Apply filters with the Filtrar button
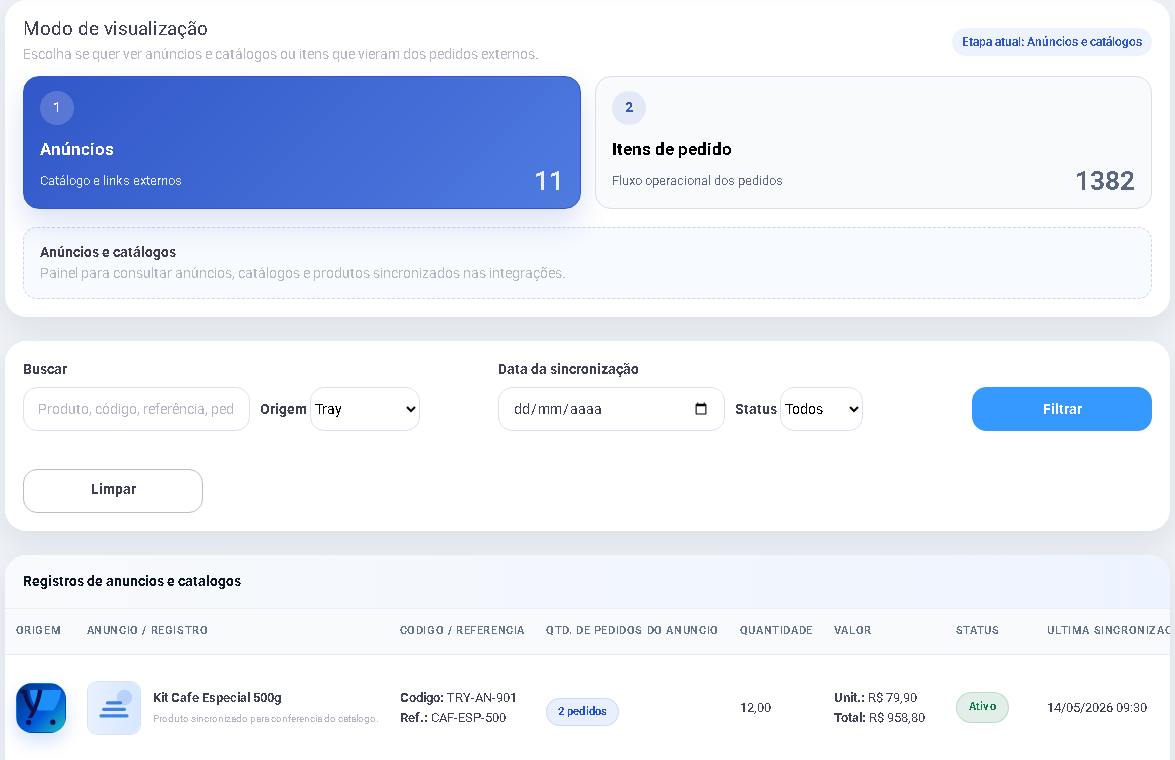Viewport: 1175px width, 760px height. 1062,408
